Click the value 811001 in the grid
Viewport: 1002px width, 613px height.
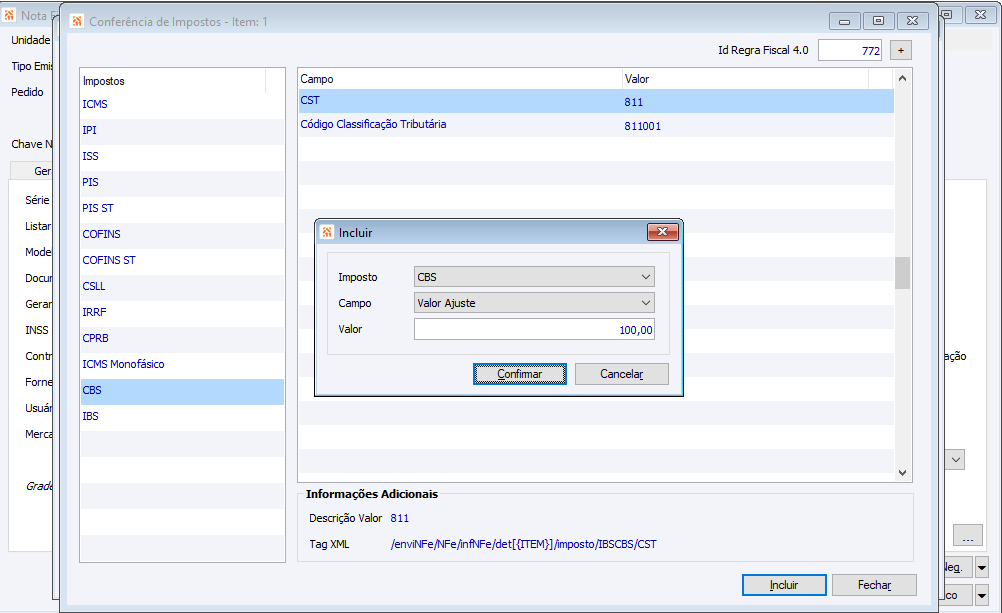pyautogui.click(x=642, y=126)
